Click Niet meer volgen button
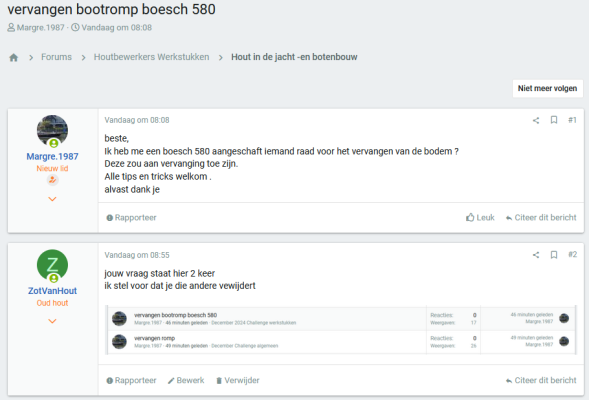 pyautogui.click(x=547, y=88)
